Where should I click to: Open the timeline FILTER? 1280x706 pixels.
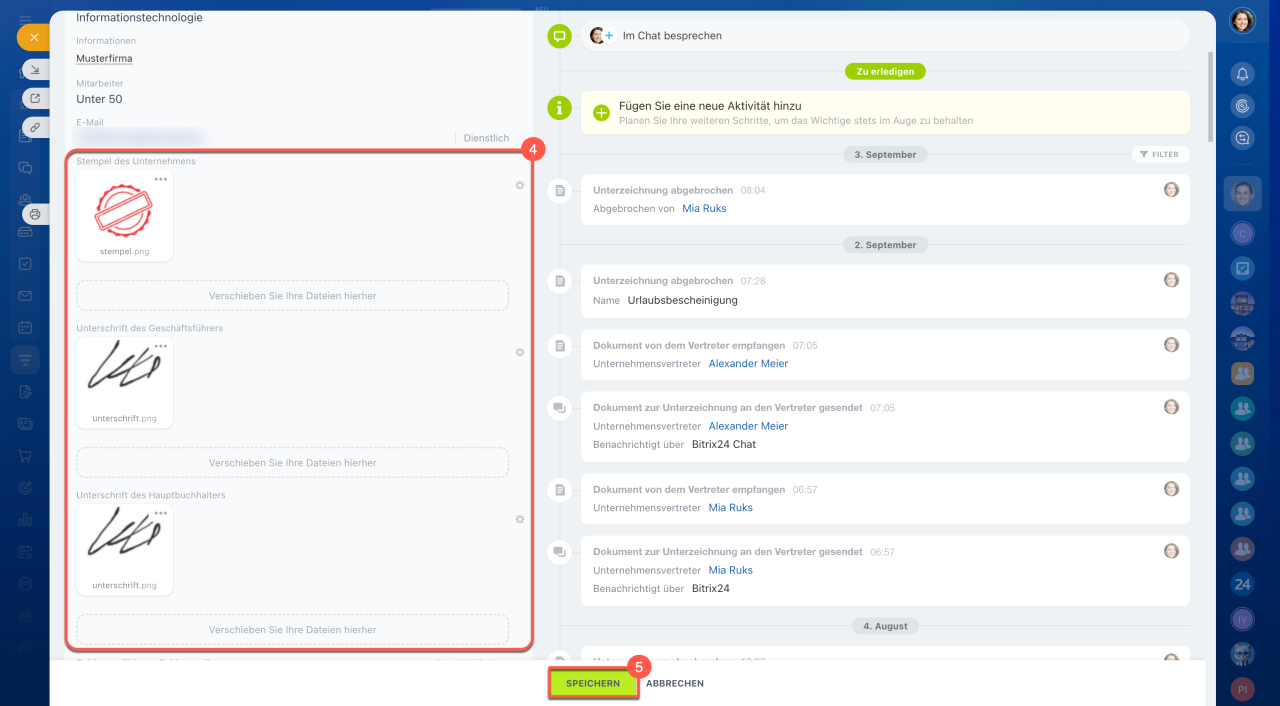pyautogui.click(x=1160, y=155)
